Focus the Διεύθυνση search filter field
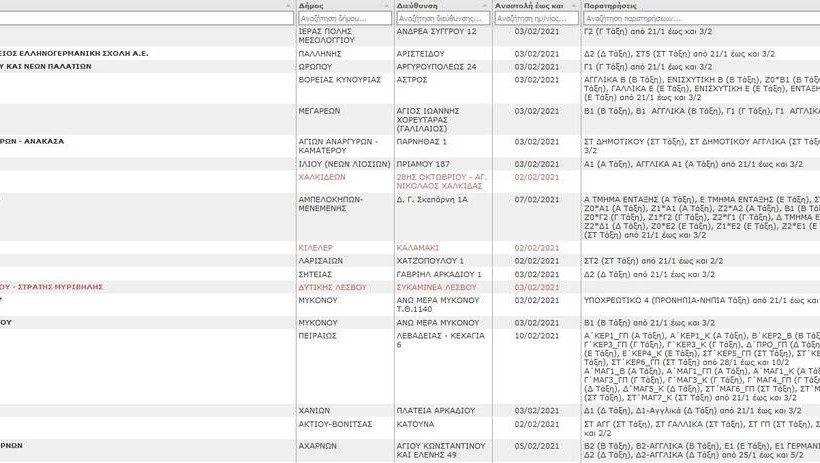Viewport: 820px width, 463px height. 442,18
